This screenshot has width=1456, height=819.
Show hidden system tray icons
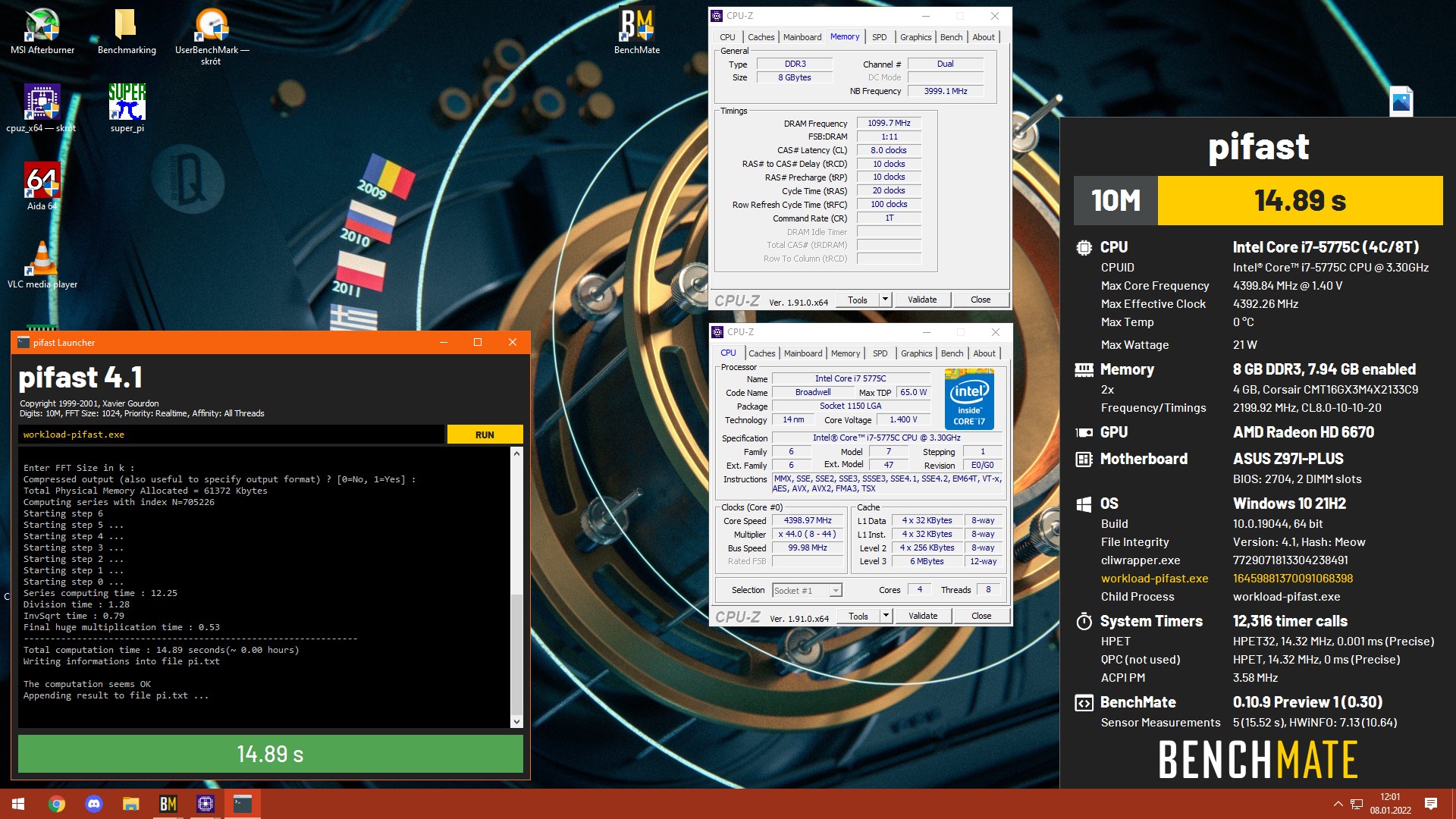coord(1338,804)
